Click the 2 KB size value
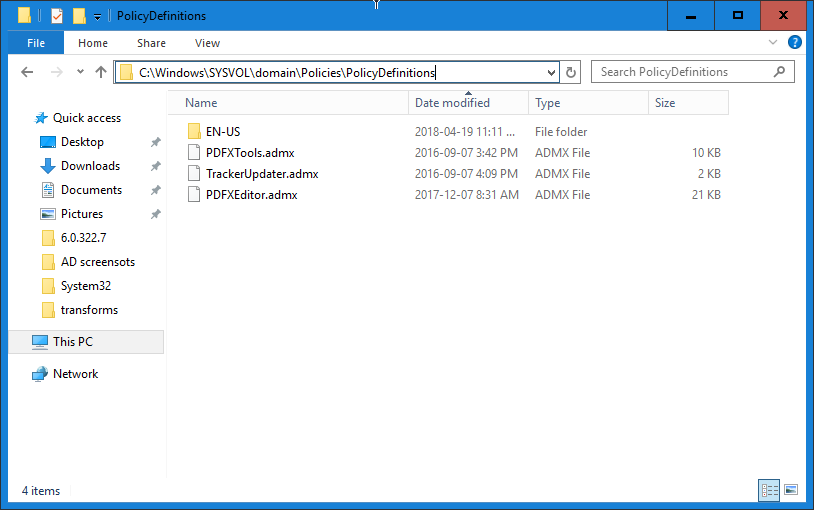The height and width of the screenshot is (510, 814). click(709, 174)
